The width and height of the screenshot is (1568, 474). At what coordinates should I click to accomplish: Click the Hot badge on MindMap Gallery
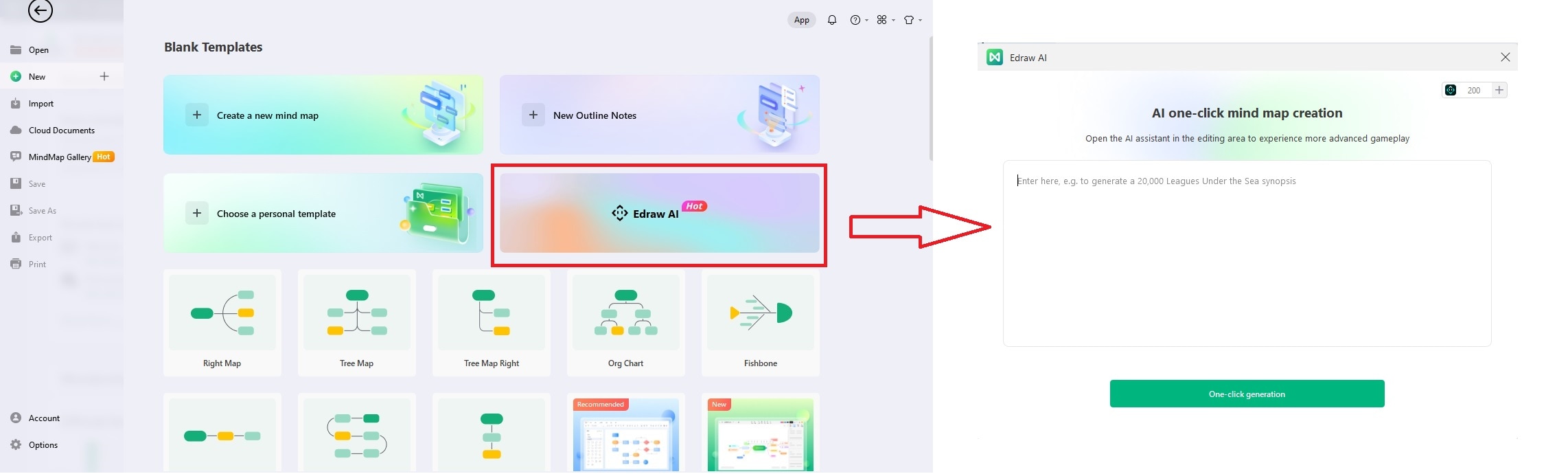[104, 157]
